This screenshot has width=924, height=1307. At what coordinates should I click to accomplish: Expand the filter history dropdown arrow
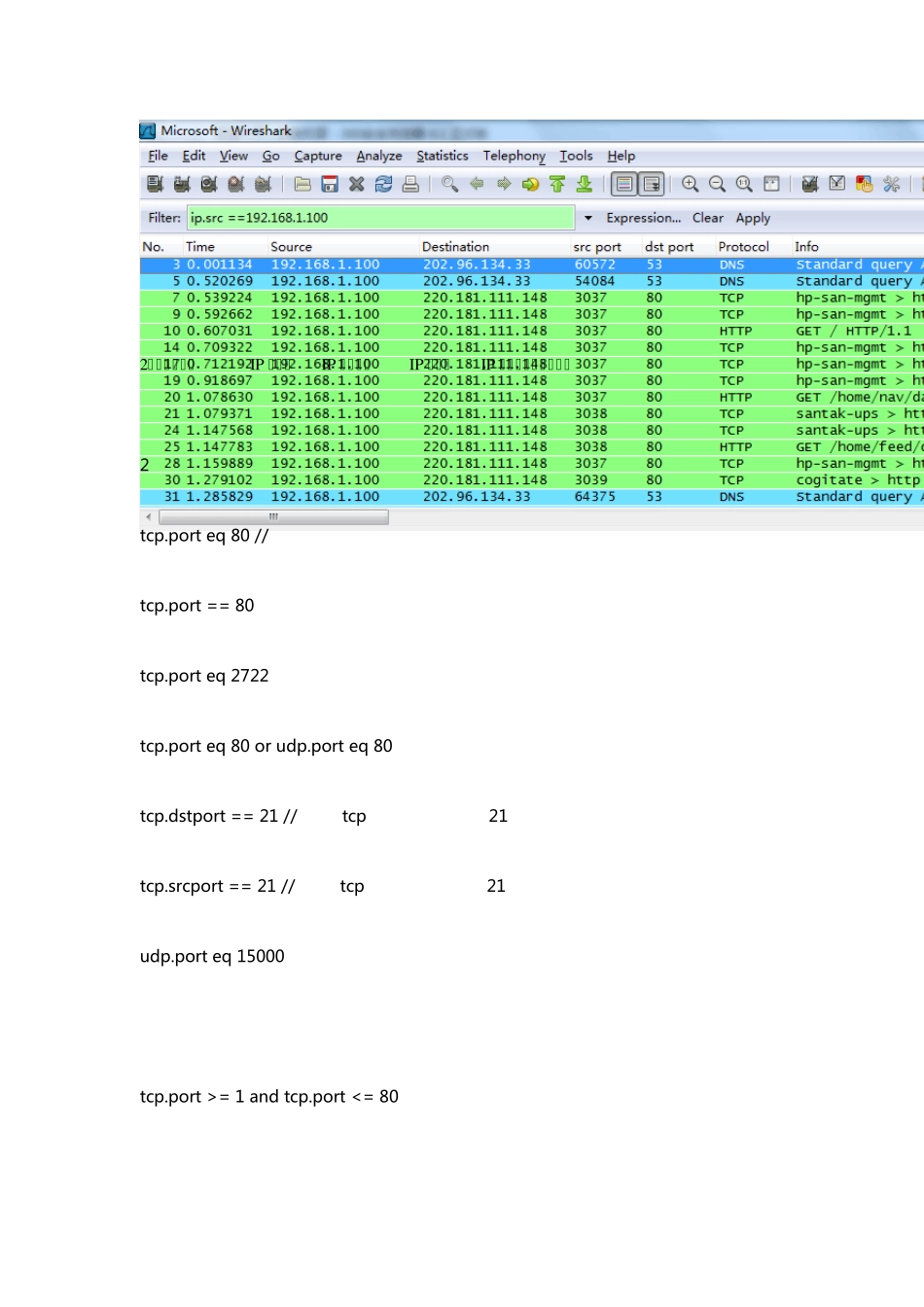pyautogui.click(x=587, y=218)
